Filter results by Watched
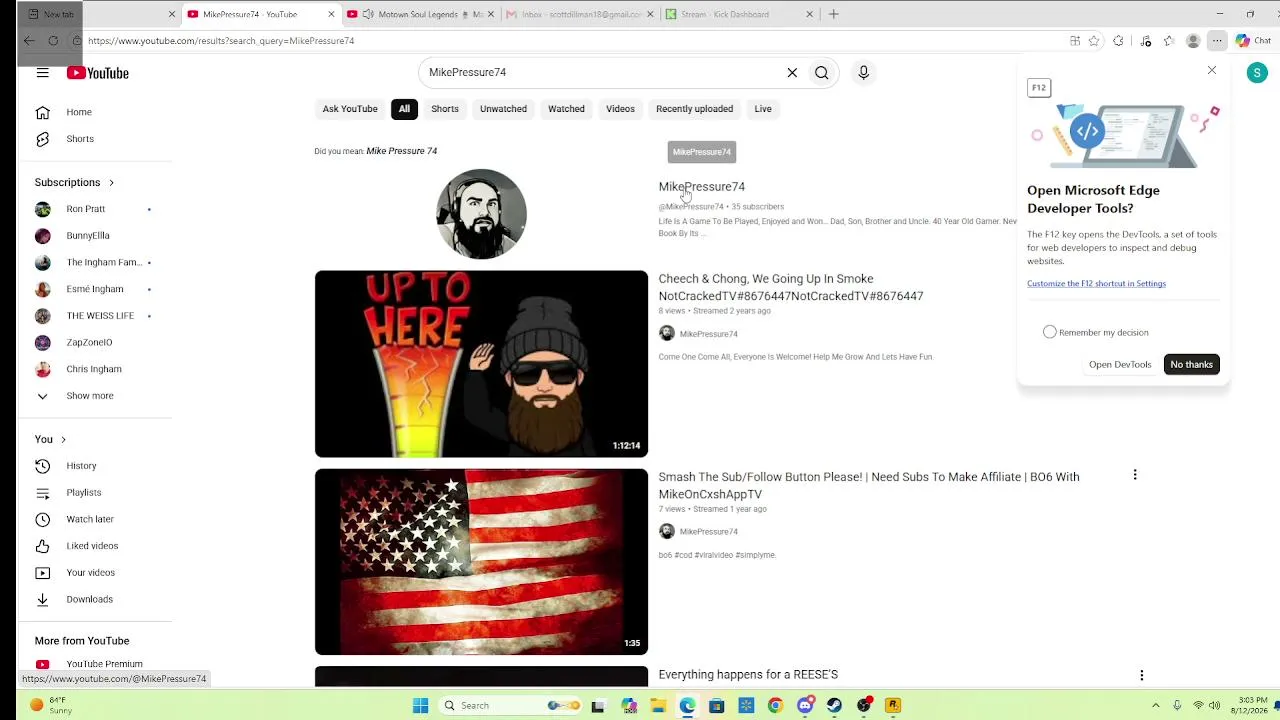1280x720 pixels. pyautogui.click(x=566, y=109)
